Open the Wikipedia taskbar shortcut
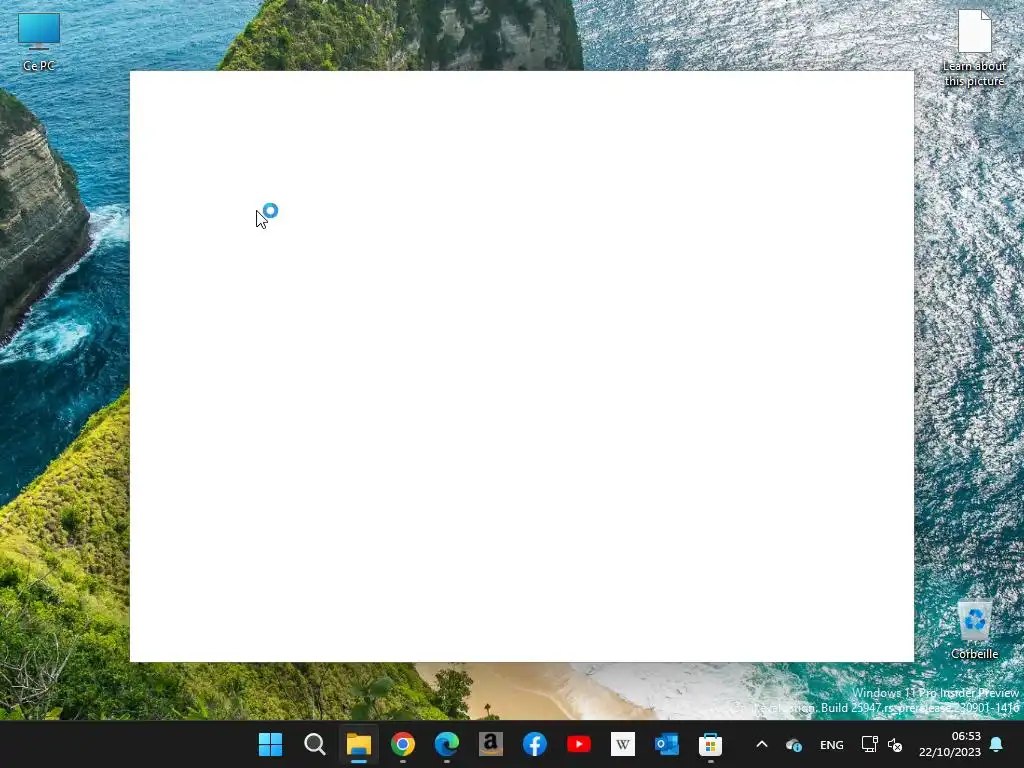 click(622, 744)
